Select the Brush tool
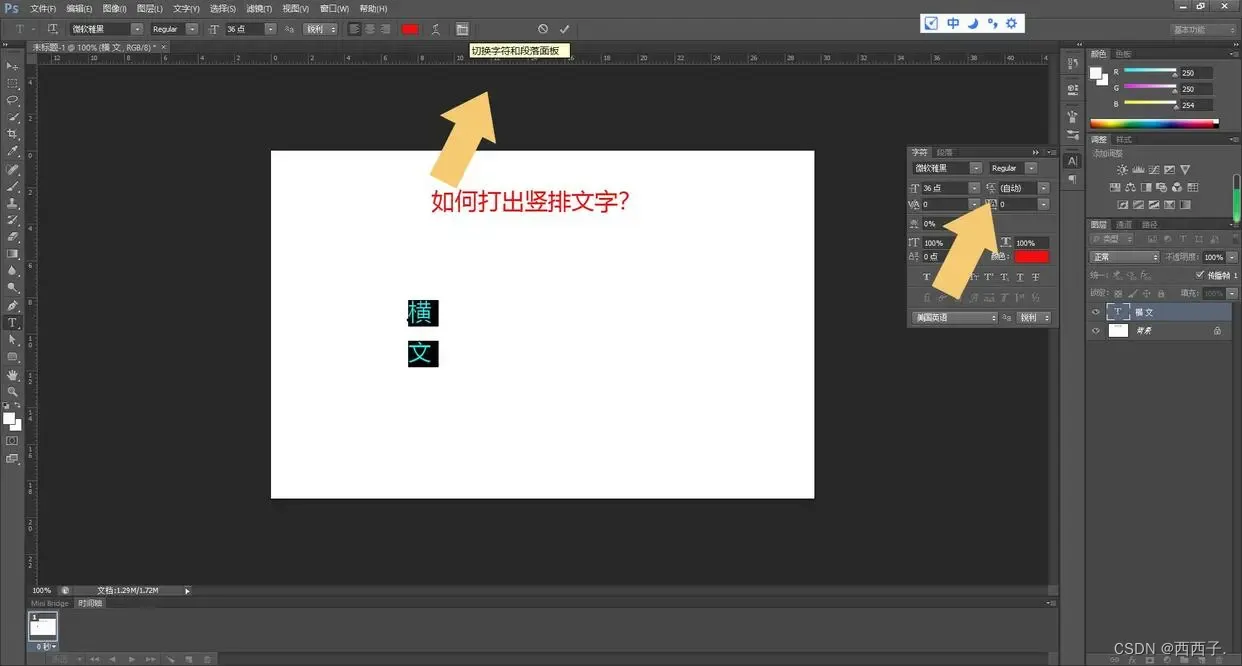1242x666 pixels. point(13,186)
